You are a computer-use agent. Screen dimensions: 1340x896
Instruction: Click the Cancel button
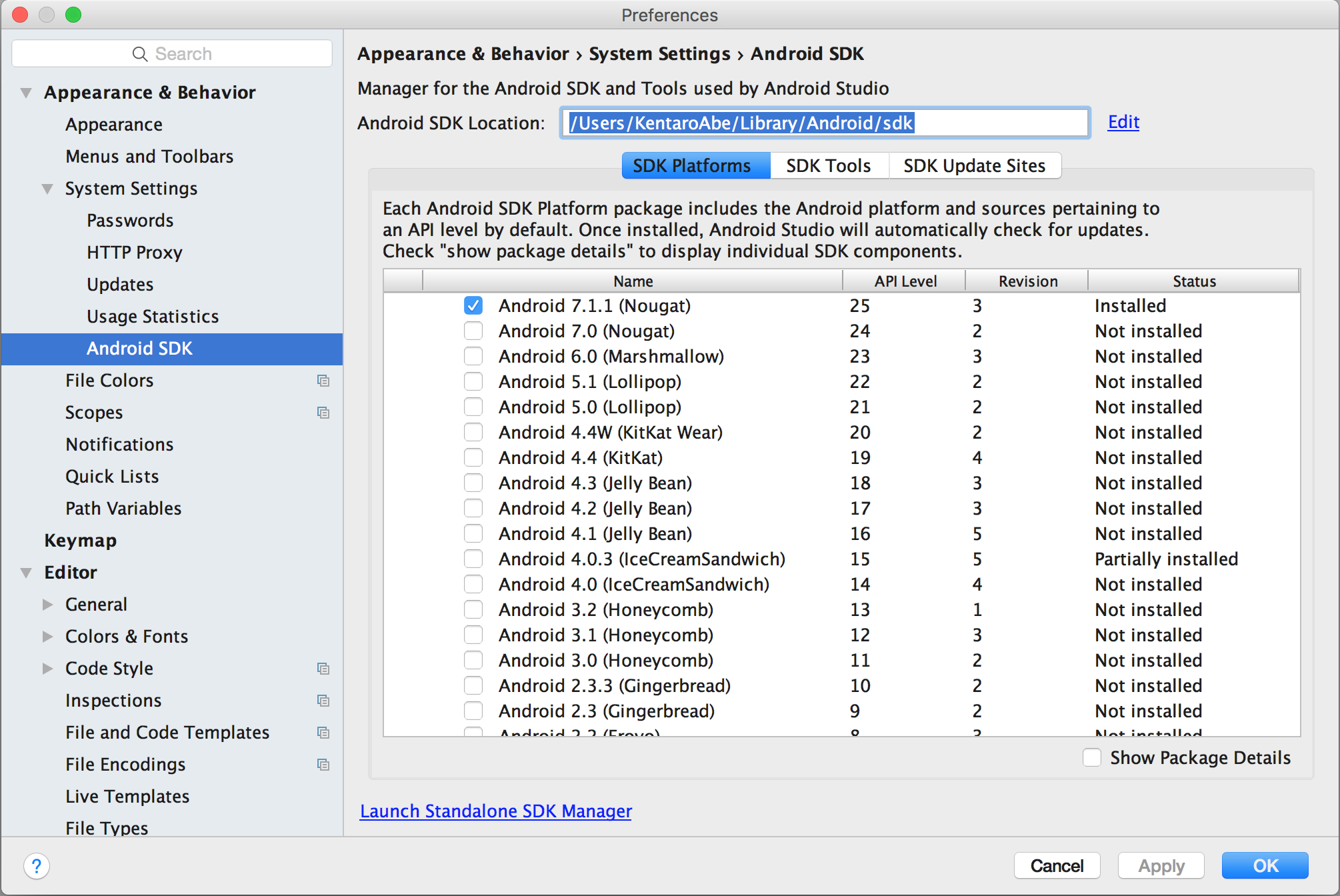(x=1057, y=865)
